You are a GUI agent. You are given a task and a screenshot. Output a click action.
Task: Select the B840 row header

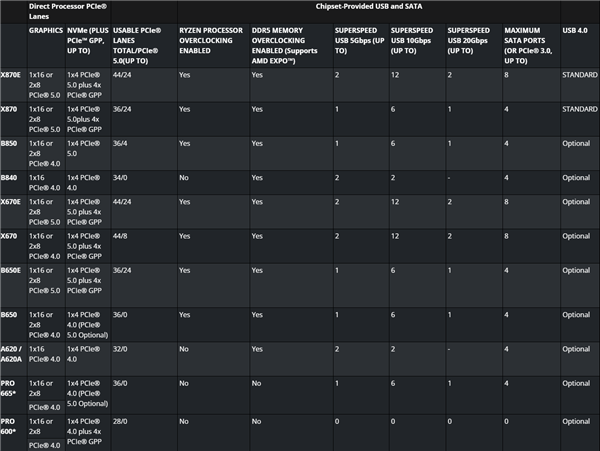pyautogui.click(x=9, y=177)
